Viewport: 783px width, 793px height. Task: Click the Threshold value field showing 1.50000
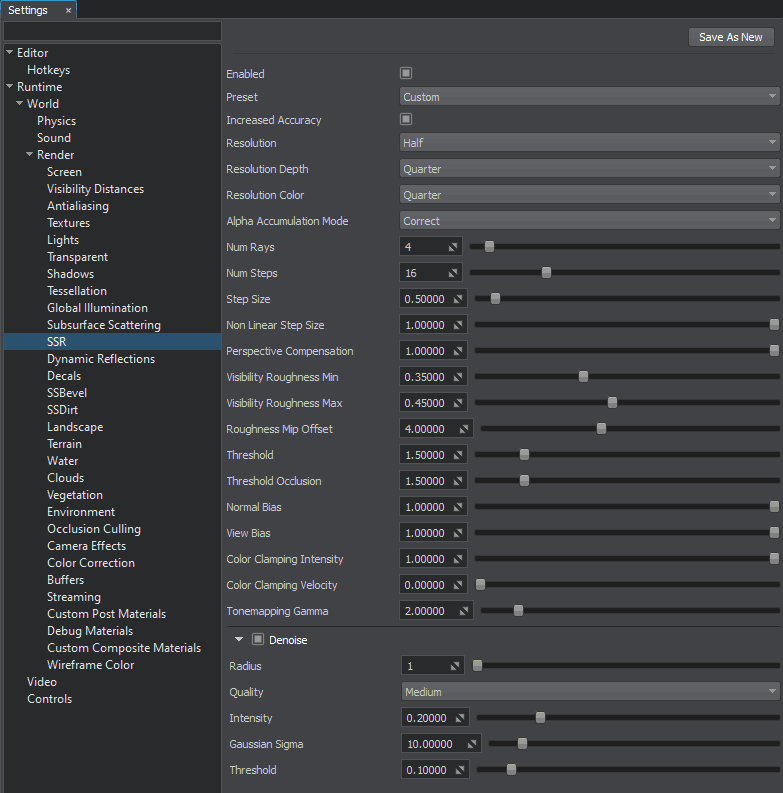point(433,455)
